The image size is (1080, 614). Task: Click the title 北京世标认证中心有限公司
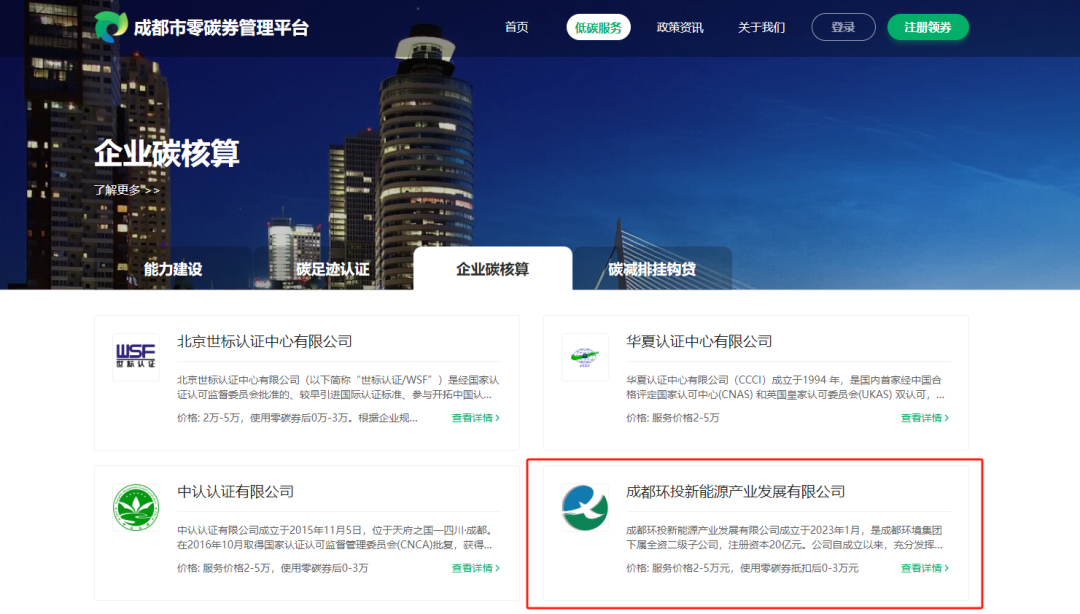[264, 341]
